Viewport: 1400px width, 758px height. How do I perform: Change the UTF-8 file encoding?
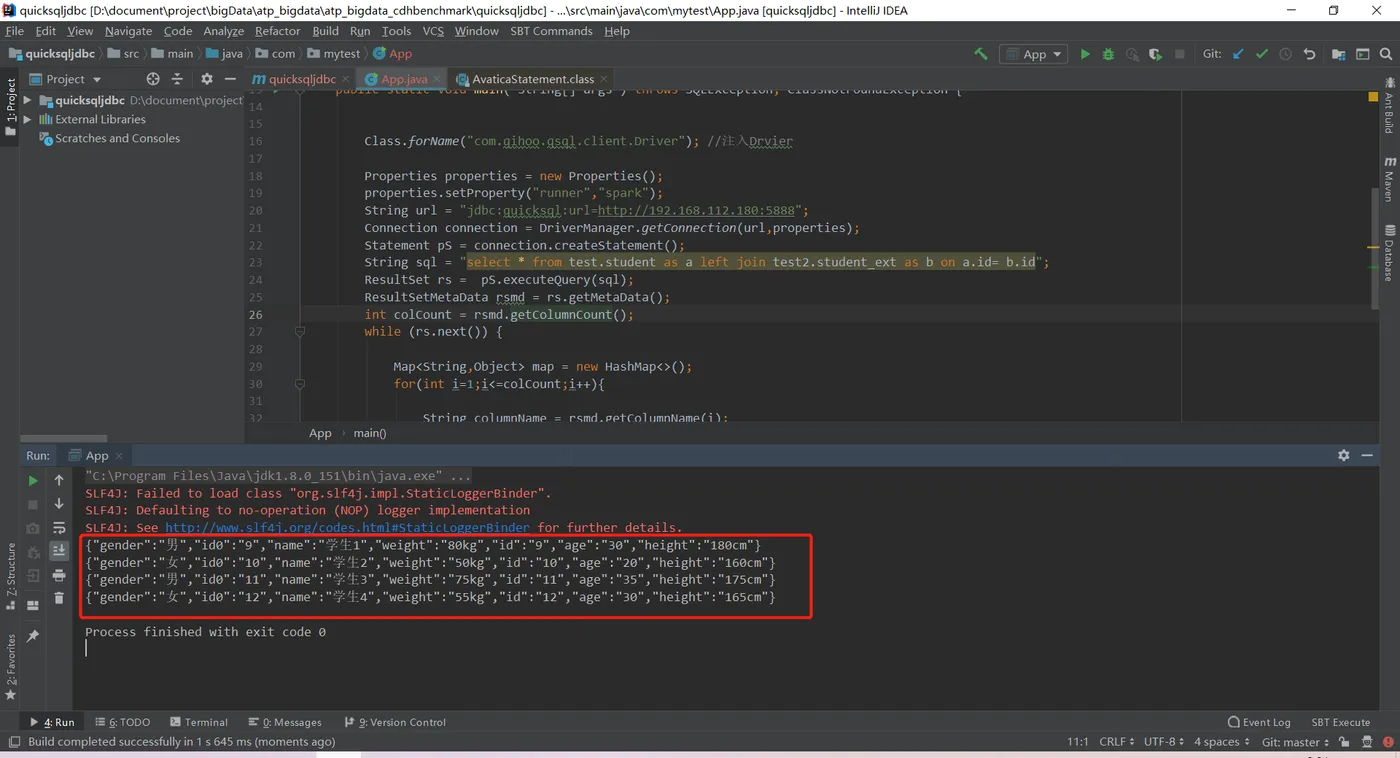pyautogui.click(x=1164, y=742)
